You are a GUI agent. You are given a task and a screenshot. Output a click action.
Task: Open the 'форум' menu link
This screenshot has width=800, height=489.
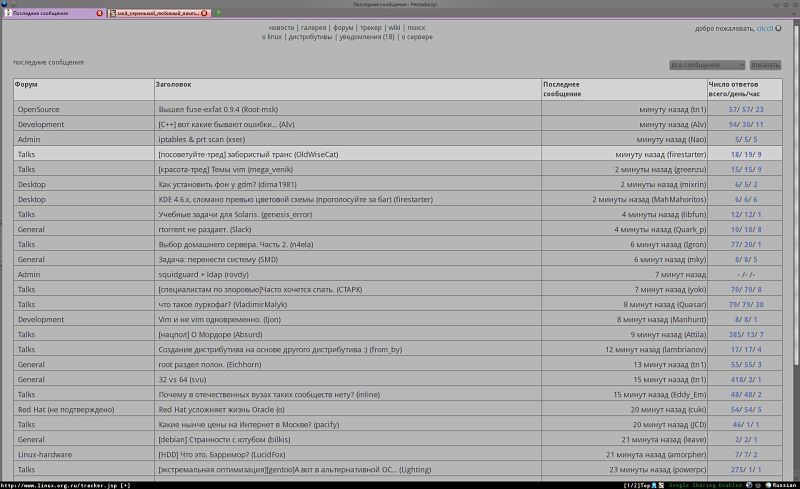343,28
